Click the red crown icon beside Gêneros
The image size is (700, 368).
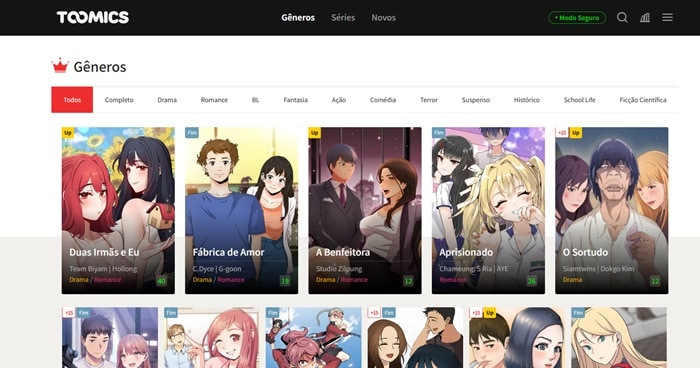pyautogui.click(x=60, y=66)
